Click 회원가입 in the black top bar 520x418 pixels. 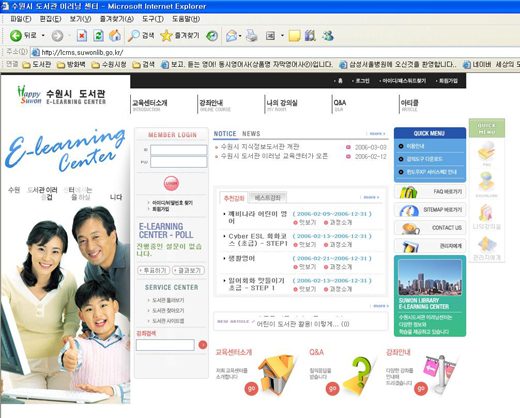point(448,81)
